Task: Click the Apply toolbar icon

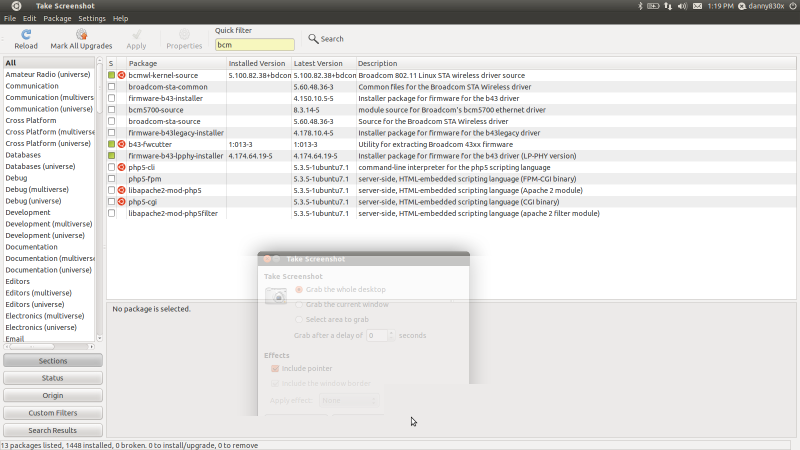Action: 136,34
